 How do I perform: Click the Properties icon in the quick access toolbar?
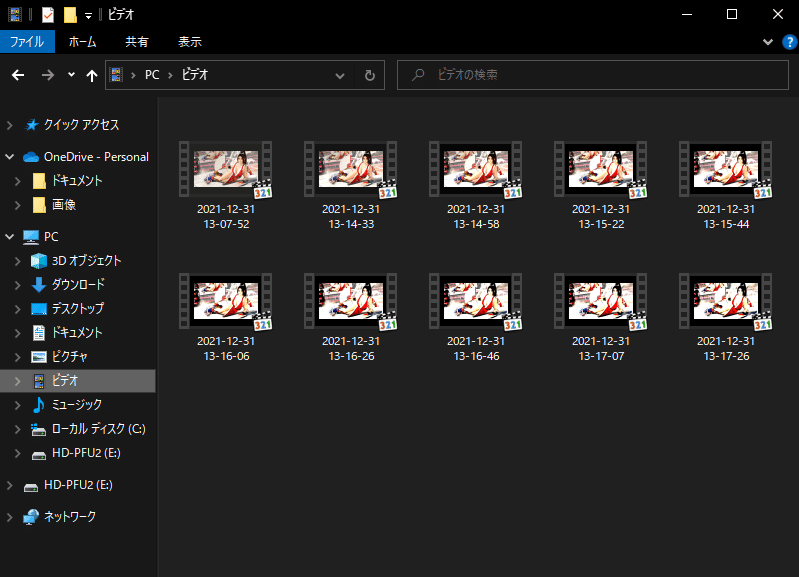(x=47, y=15)
